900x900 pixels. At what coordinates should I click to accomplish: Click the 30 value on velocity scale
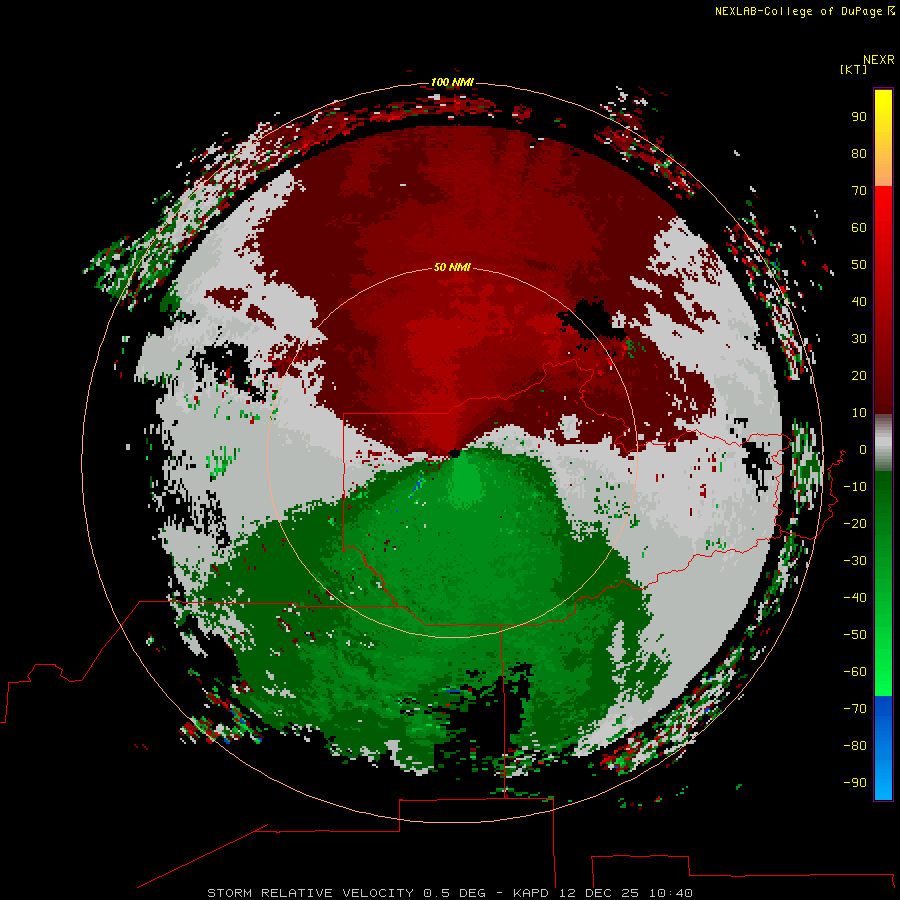point(859,339)
